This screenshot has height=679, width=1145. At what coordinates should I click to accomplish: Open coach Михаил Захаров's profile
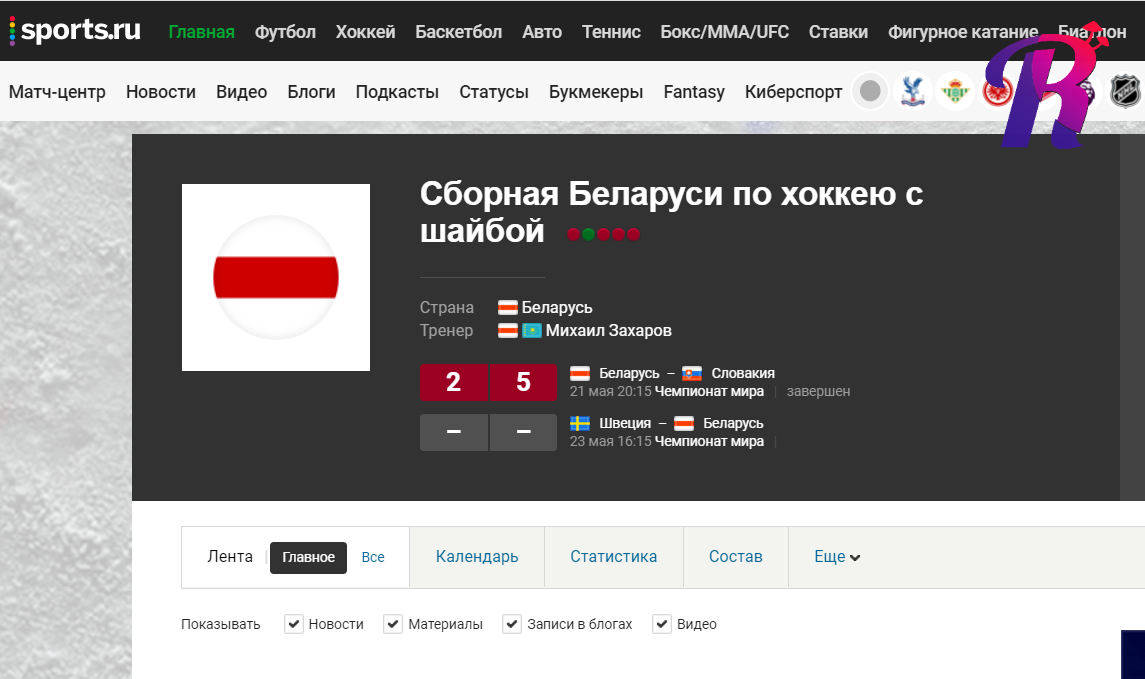click(x=608, y=331)
